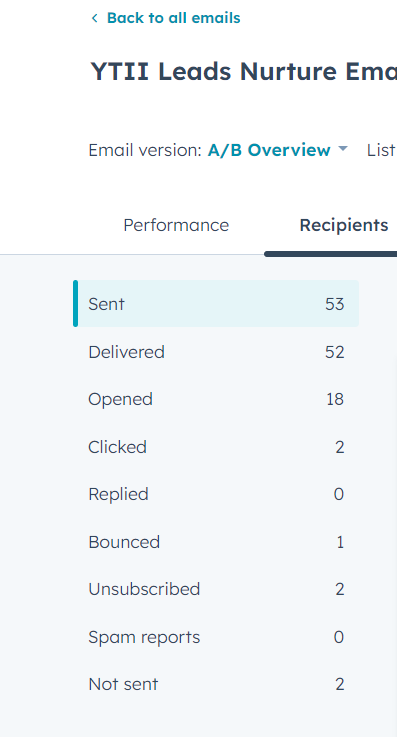397x737 pixels.
Task: Filter recipients by Opened
Action: point(216,399)
